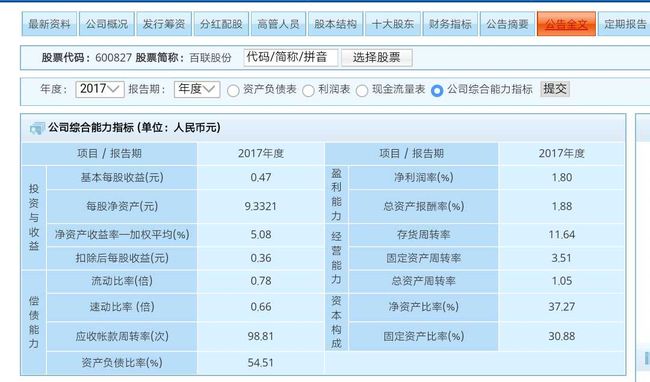Open the 公告摘要 tab
The width and height of the screenshot is (650, 382).
point(507,24)
